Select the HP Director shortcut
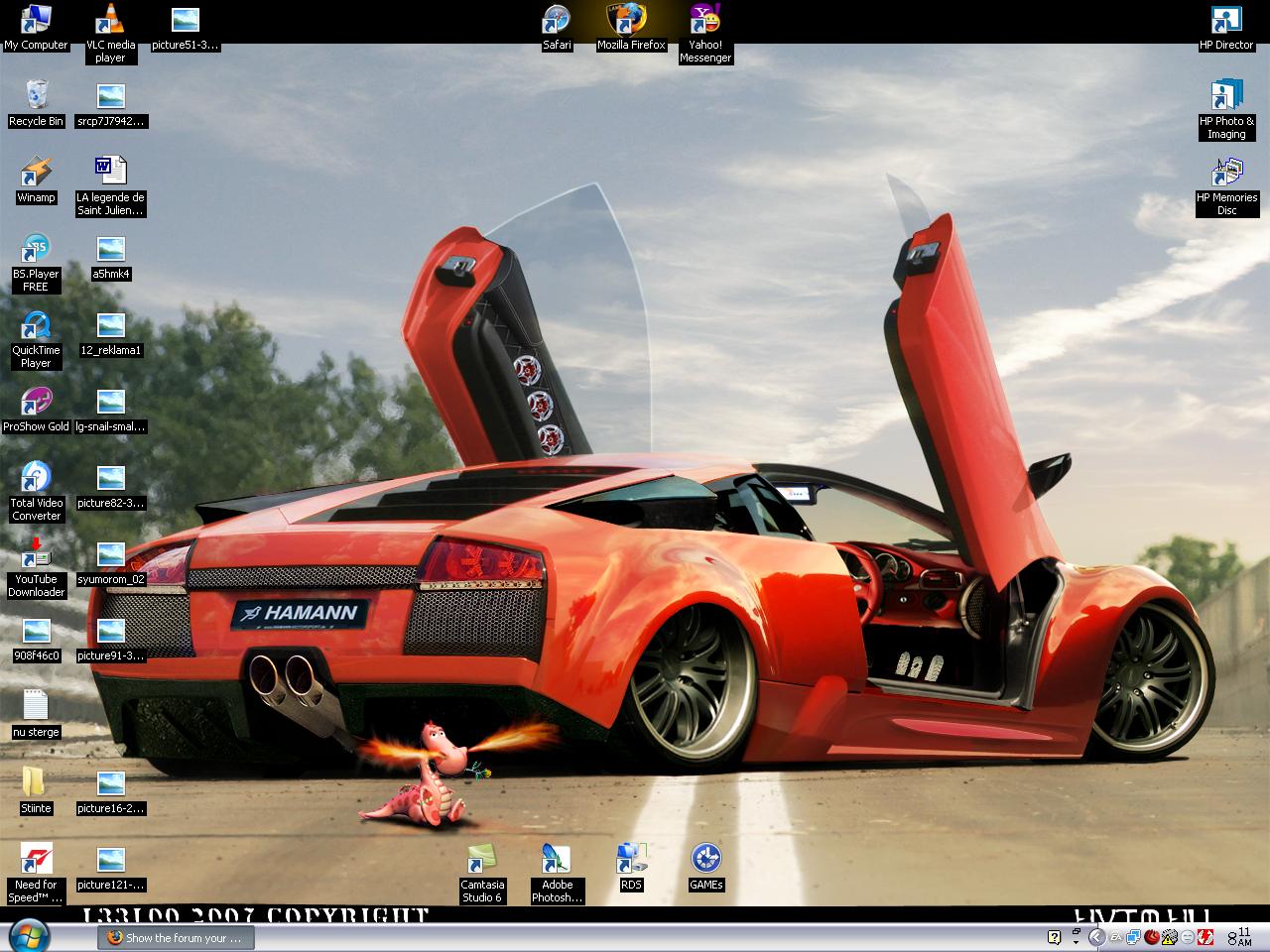Viewport: 1270px width, 952px height. coord(1226,28)
